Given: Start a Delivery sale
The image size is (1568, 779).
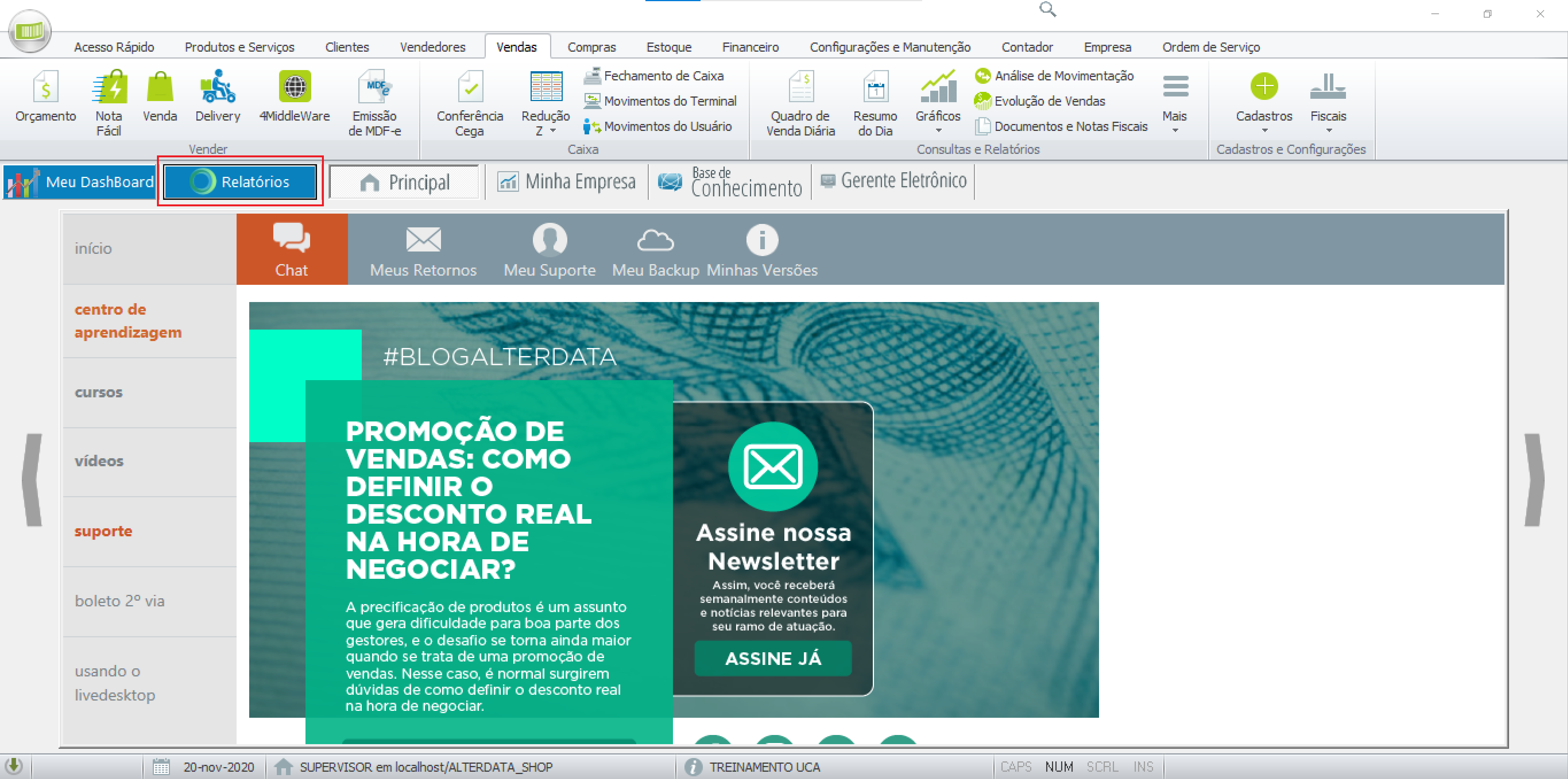Looking at the screenshot, I should pyautogui.click(x=217, y=97).
